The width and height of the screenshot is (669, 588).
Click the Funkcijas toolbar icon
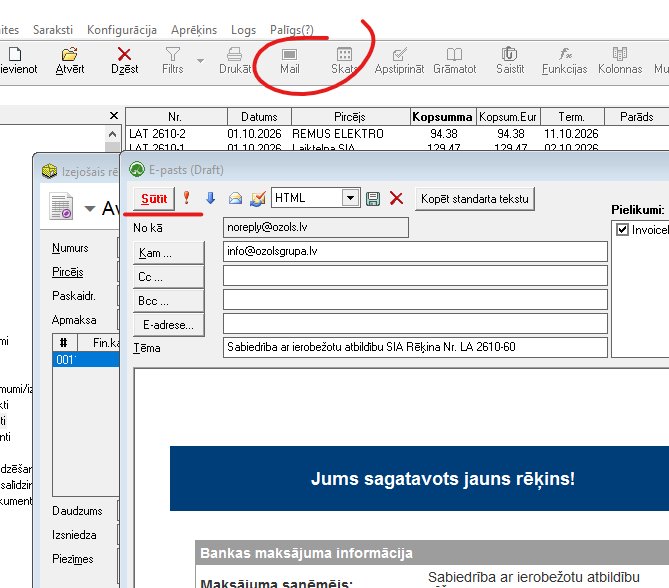point(565,54)
